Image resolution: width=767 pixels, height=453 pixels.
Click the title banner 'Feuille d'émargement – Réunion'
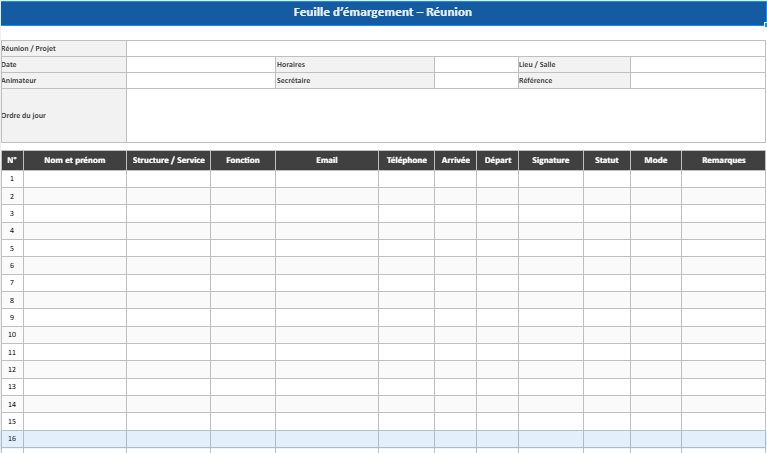pos(383,13)
